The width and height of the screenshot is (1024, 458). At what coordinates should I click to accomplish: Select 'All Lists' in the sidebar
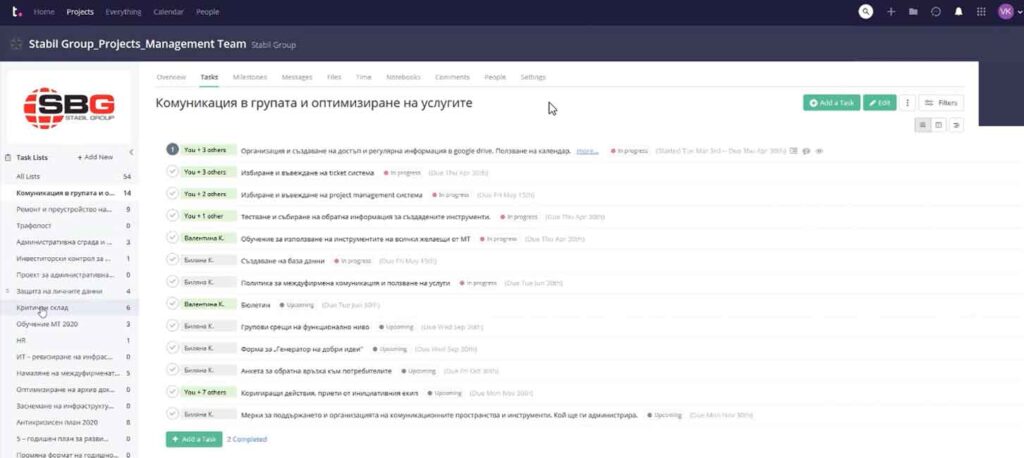(x=29, y=177)
